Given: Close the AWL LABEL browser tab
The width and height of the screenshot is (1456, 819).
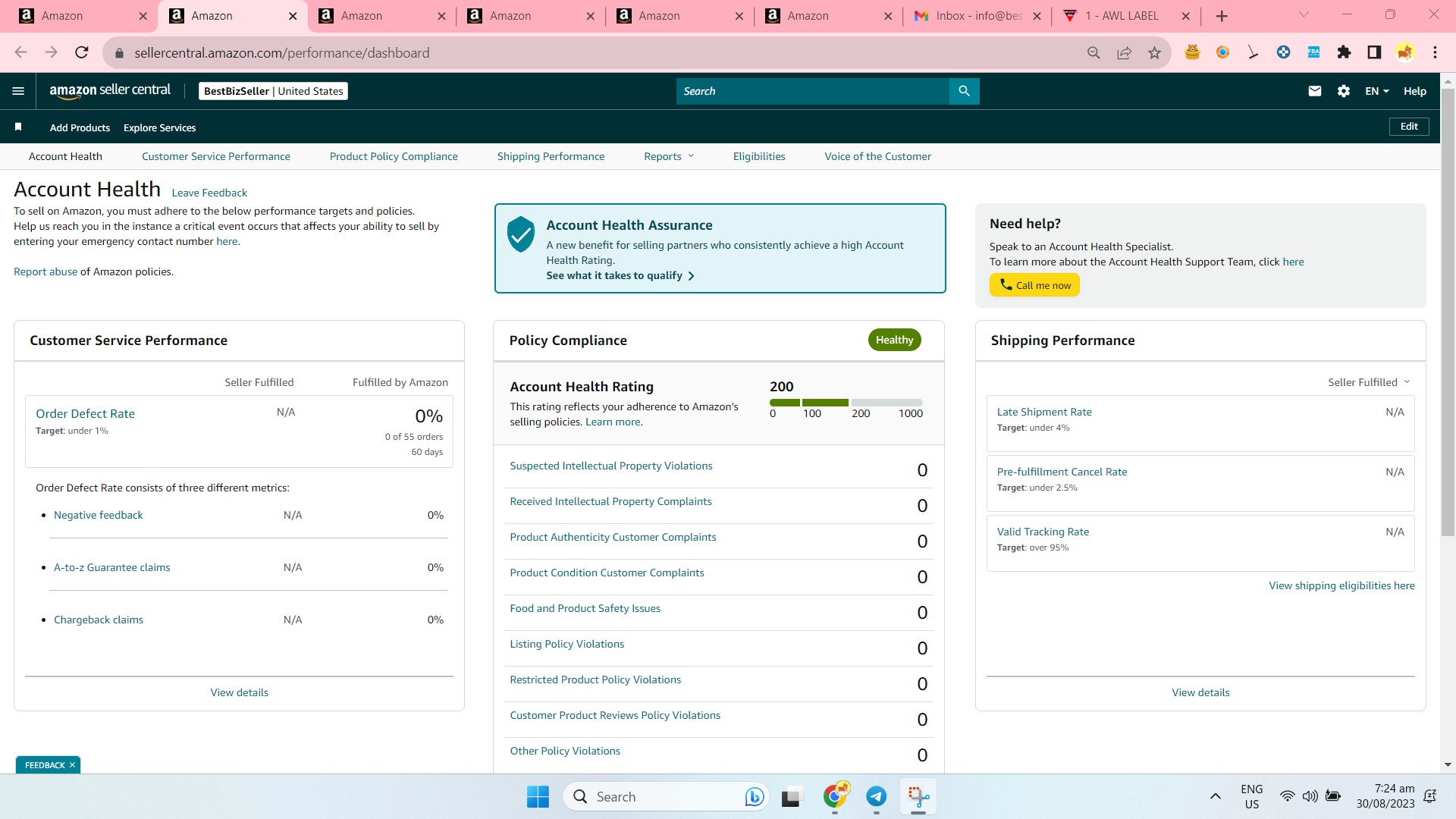Looking at the screenshot, I should pos(1186,16).
